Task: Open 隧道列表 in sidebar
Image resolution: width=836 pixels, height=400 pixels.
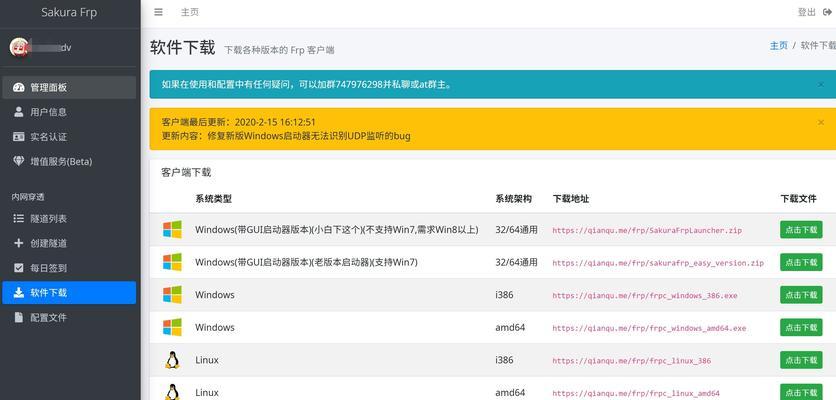Action: 69,218
